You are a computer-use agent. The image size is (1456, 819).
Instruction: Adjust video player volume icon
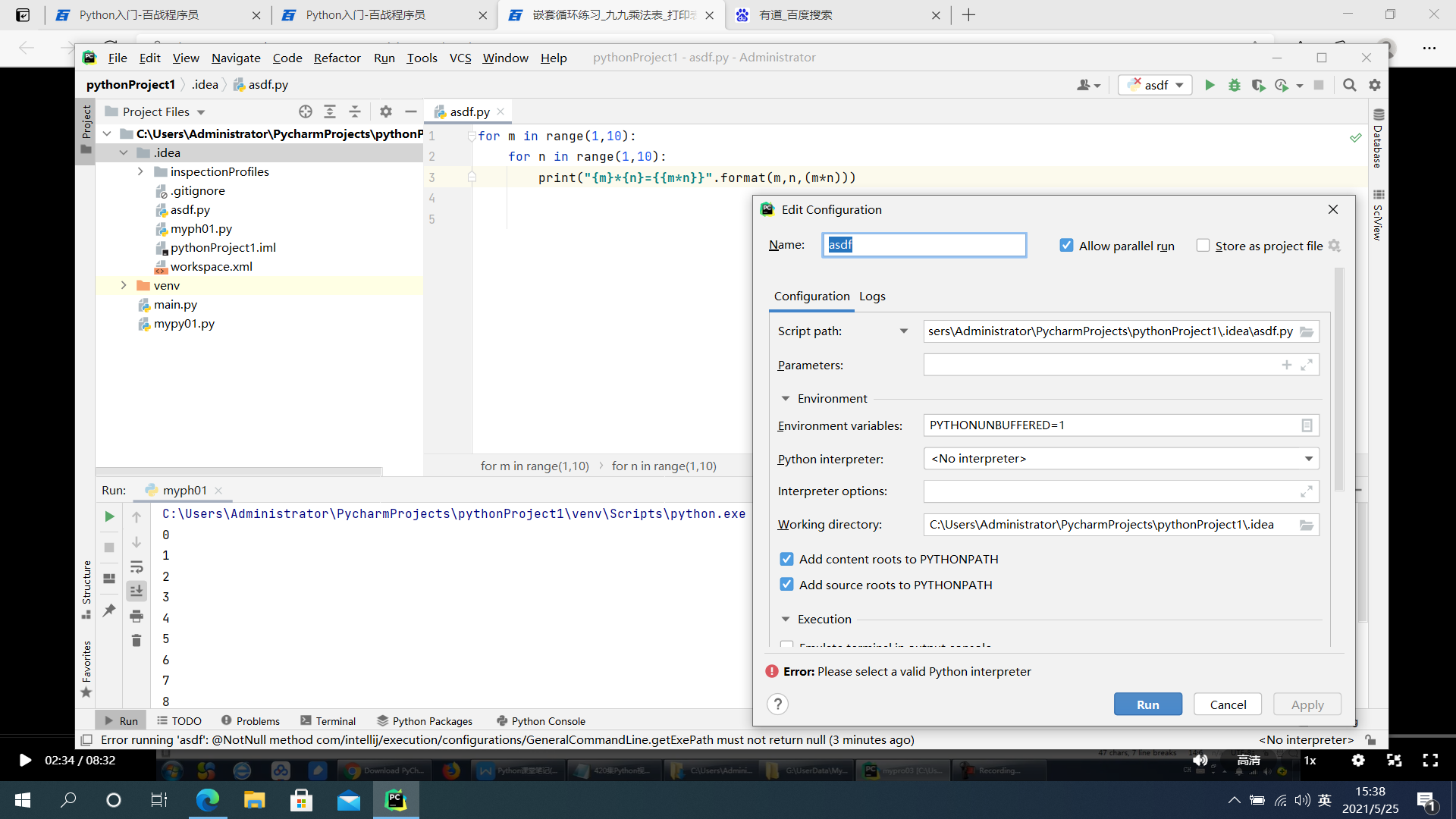tap(1200, 760)
